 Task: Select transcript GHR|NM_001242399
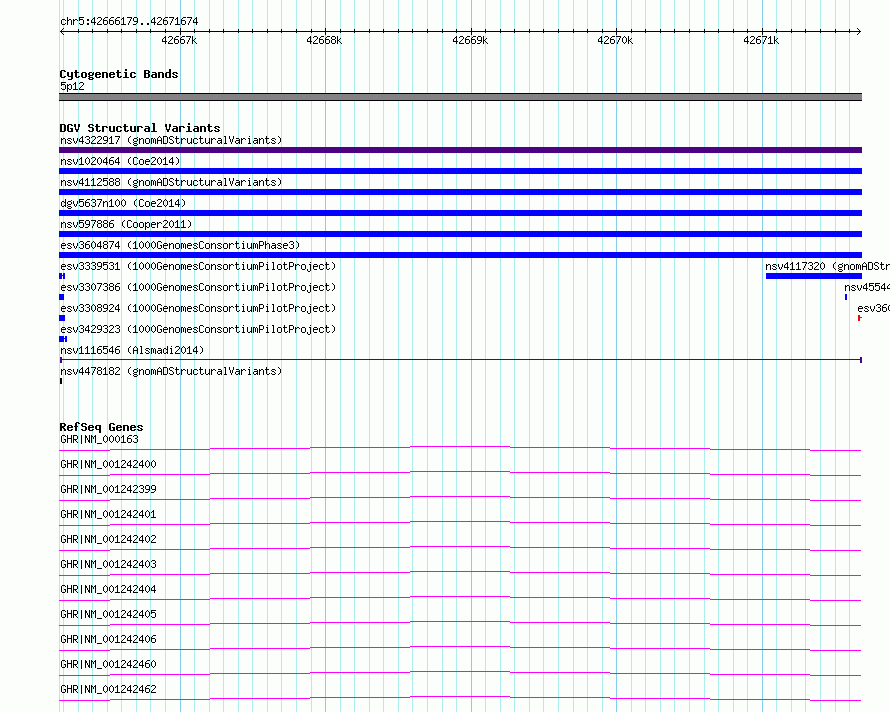pos(108,489)
